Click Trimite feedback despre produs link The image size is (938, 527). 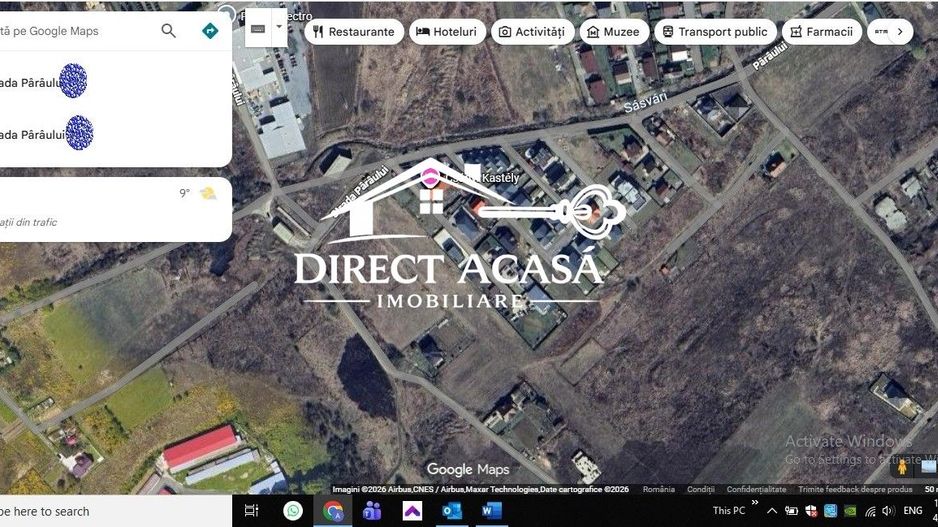pos(855,489)
